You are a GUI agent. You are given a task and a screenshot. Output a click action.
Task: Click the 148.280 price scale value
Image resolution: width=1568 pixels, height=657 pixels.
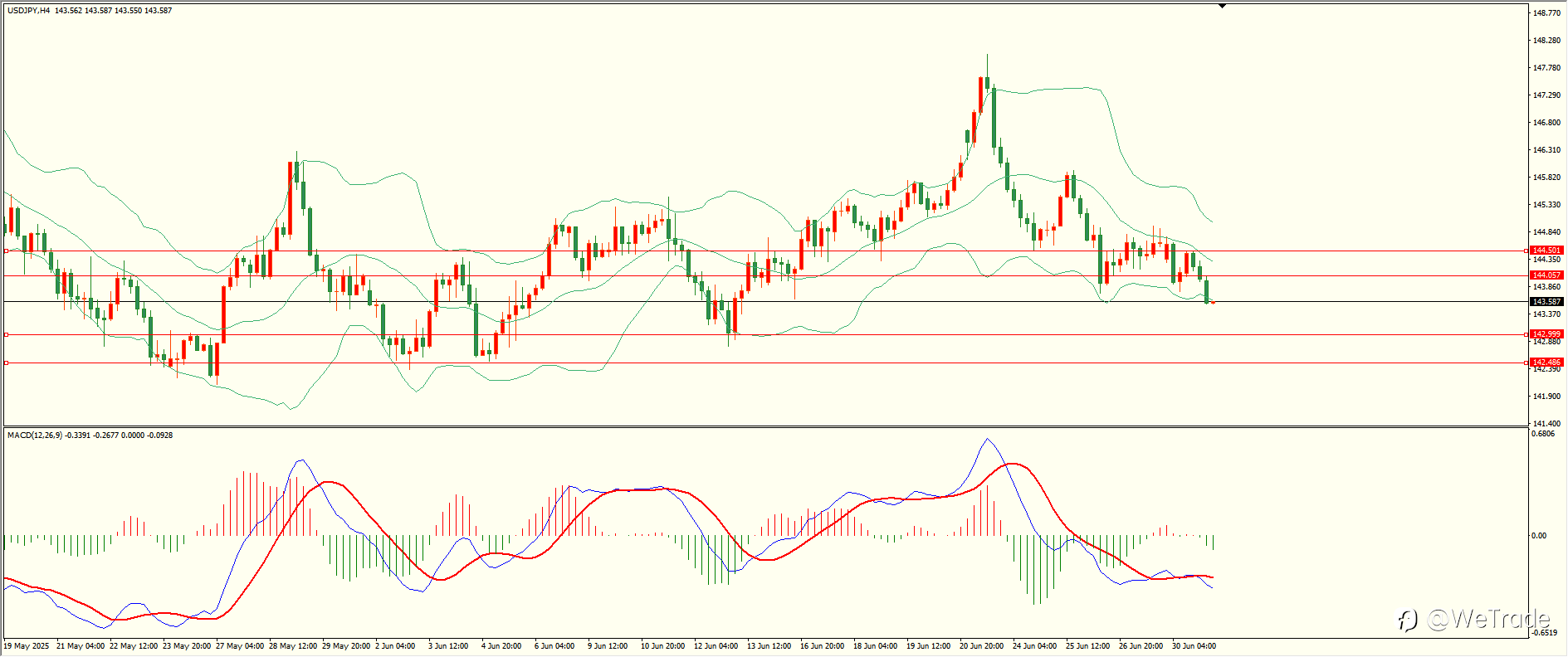tap(1546, 41)
